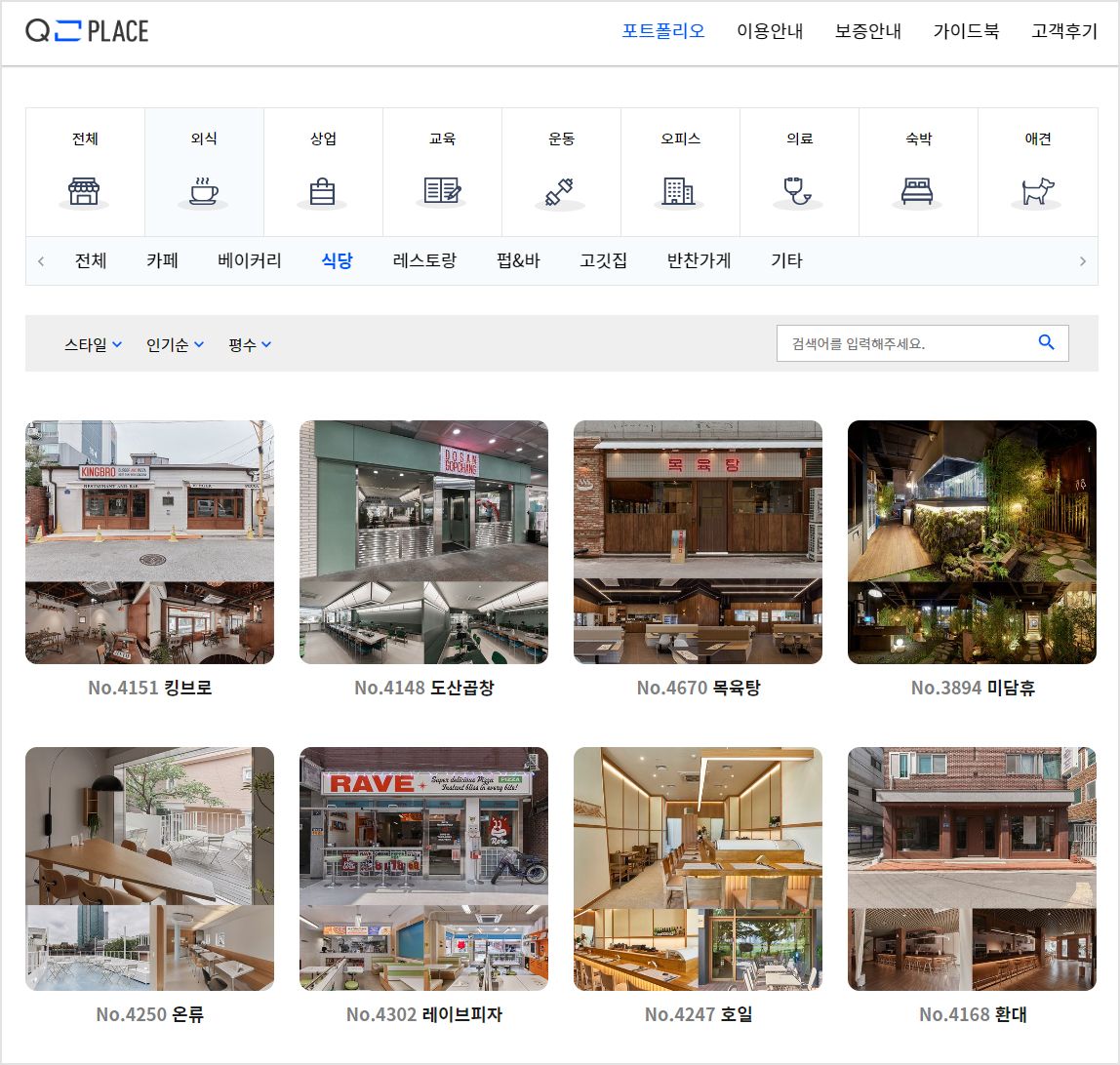This screenshot has width=1120, height=1065.
Task: Open the 이용안내 navigation menu
Action: click(x=770, y=30)
